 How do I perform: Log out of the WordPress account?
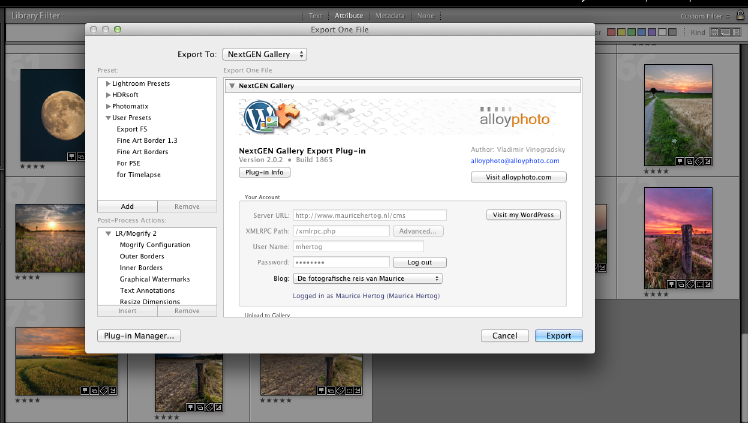(x=420, y=263)
